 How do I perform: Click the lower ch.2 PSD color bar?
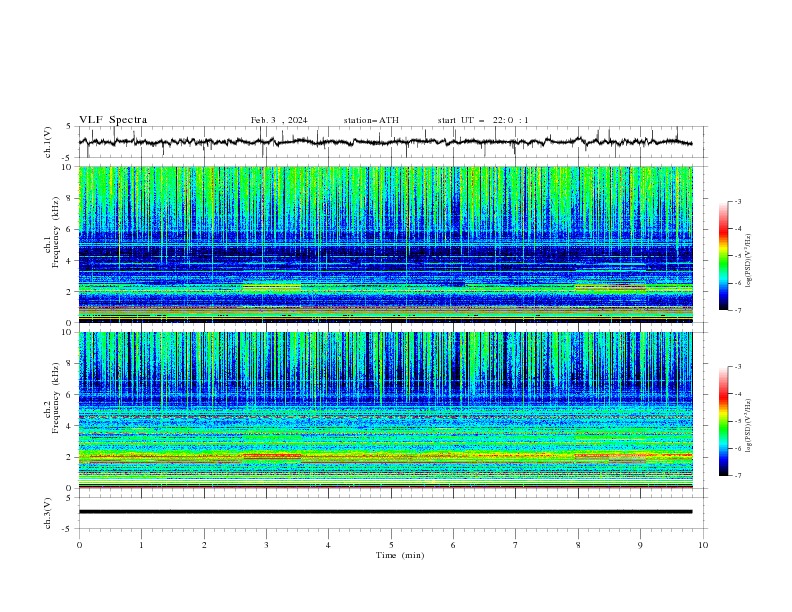coord(723,421)
